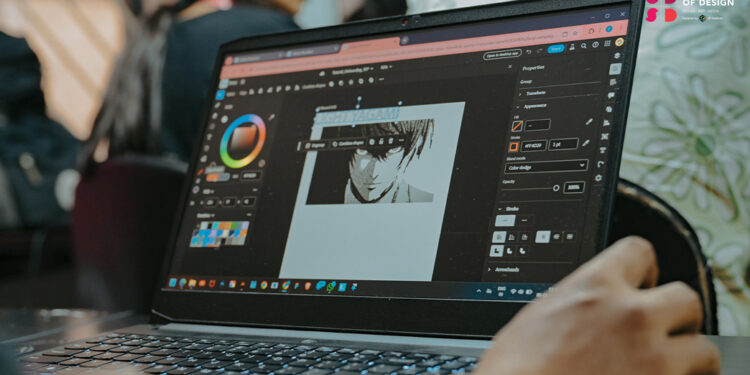Click Ungroup in the contextual bar

[316, 145]
